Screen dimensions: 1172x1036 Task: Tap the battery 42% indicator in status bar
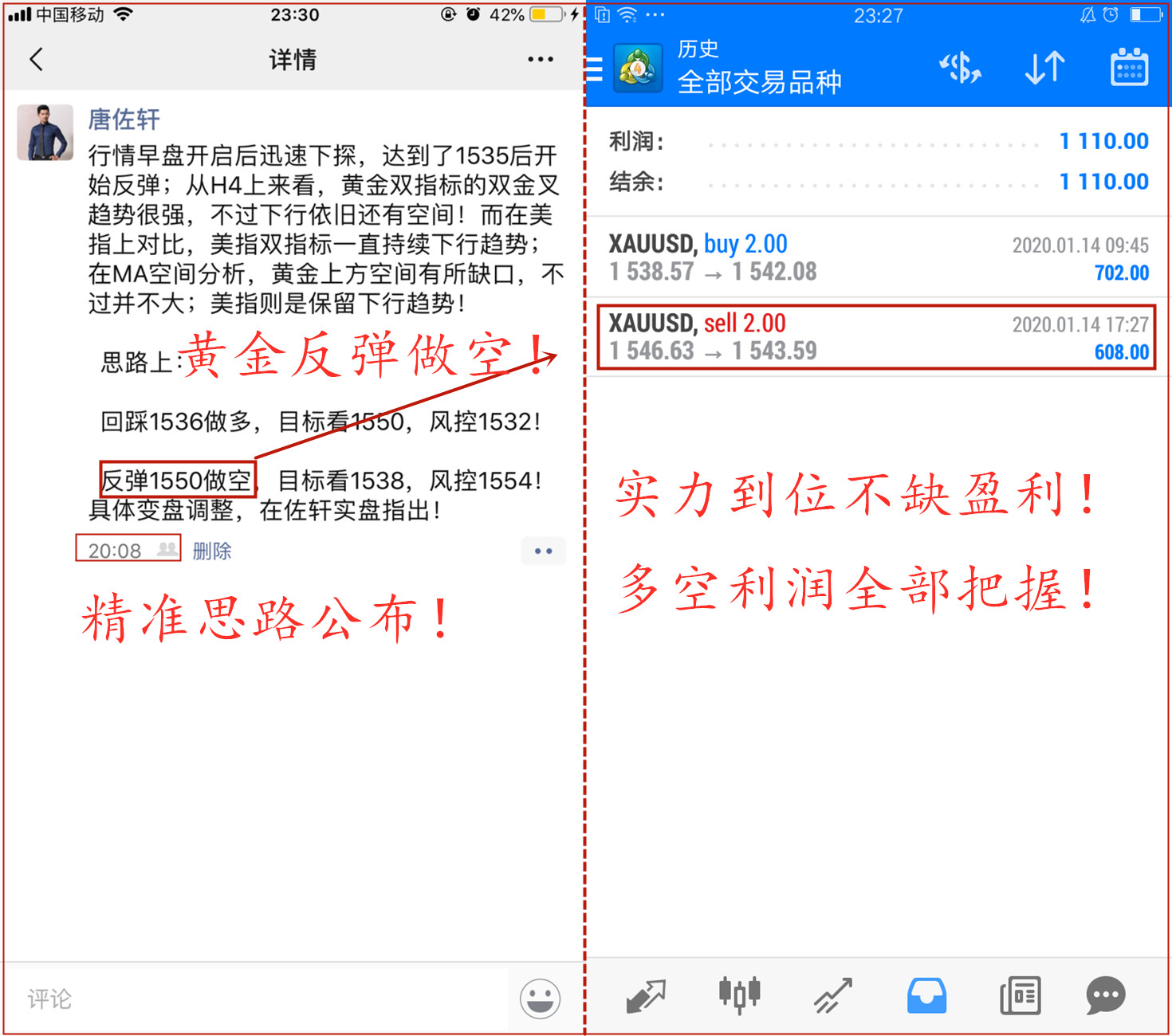pyautogui.click(x=527, y=14)
